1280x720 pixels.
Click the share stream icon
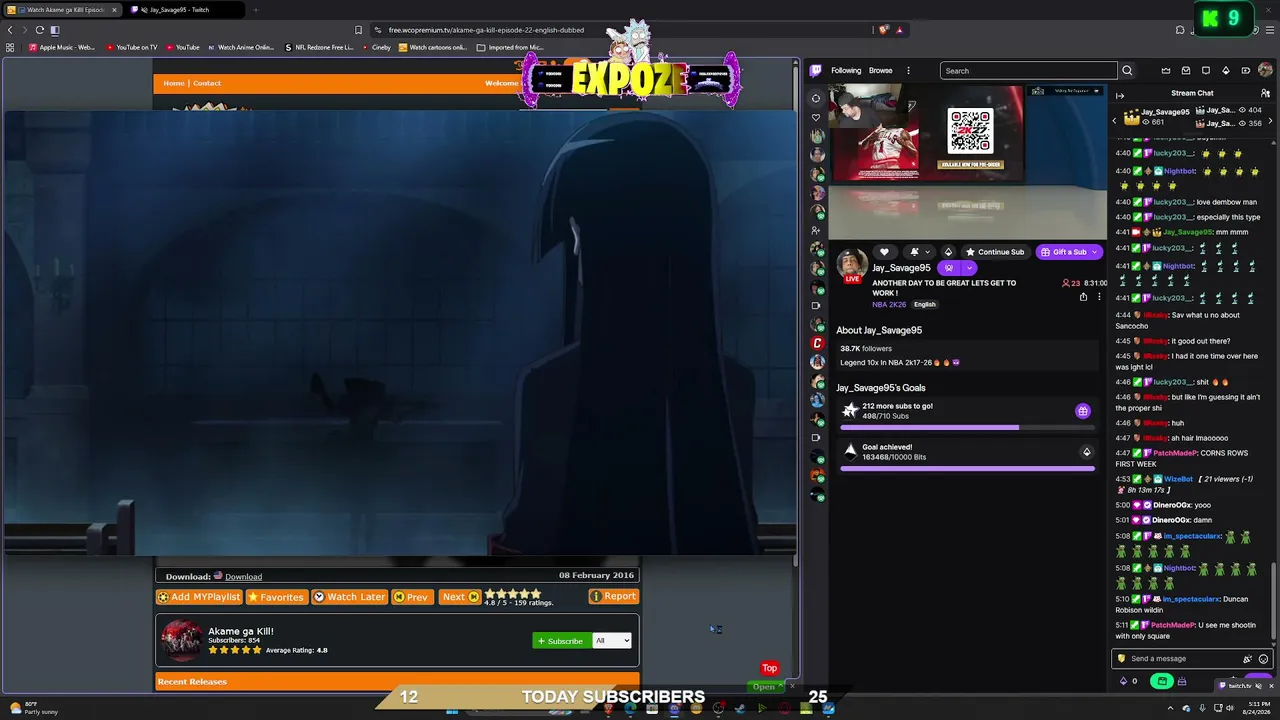(x=1083, y=297)
